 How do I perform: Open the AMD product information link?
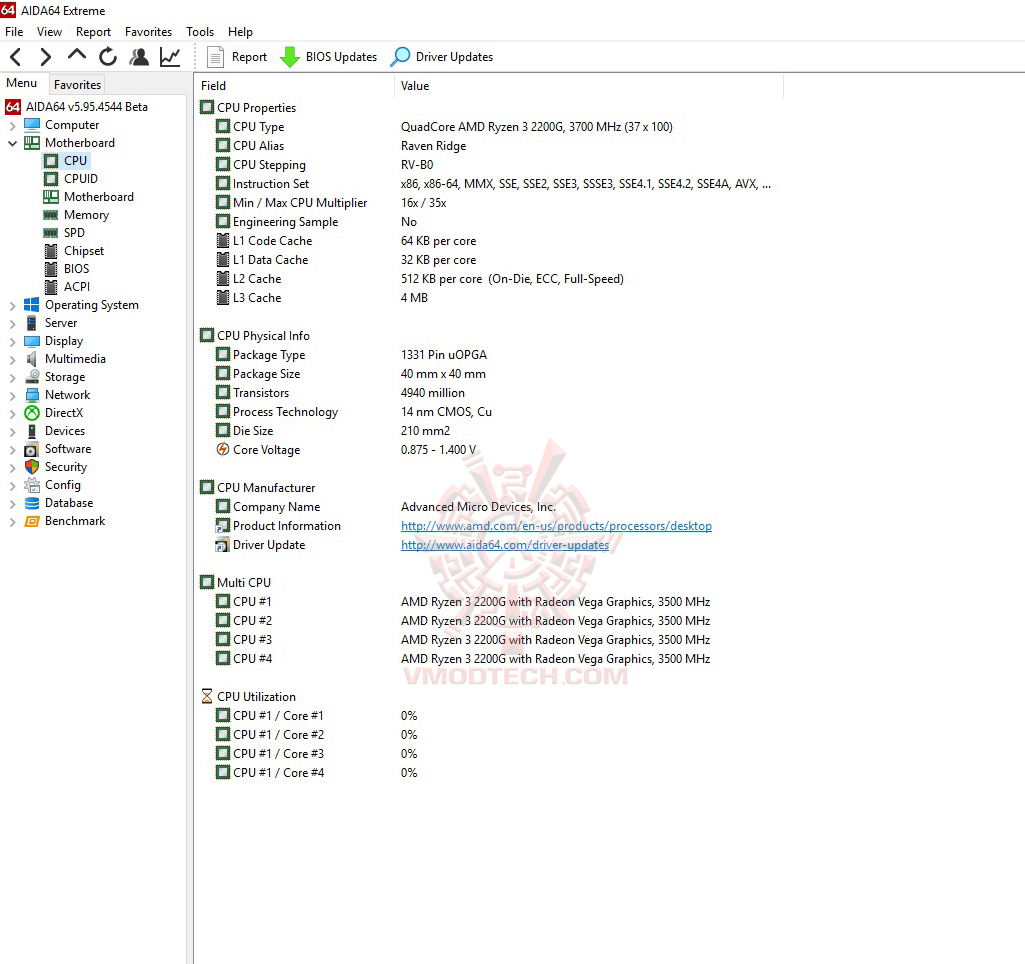pos(556,525)
